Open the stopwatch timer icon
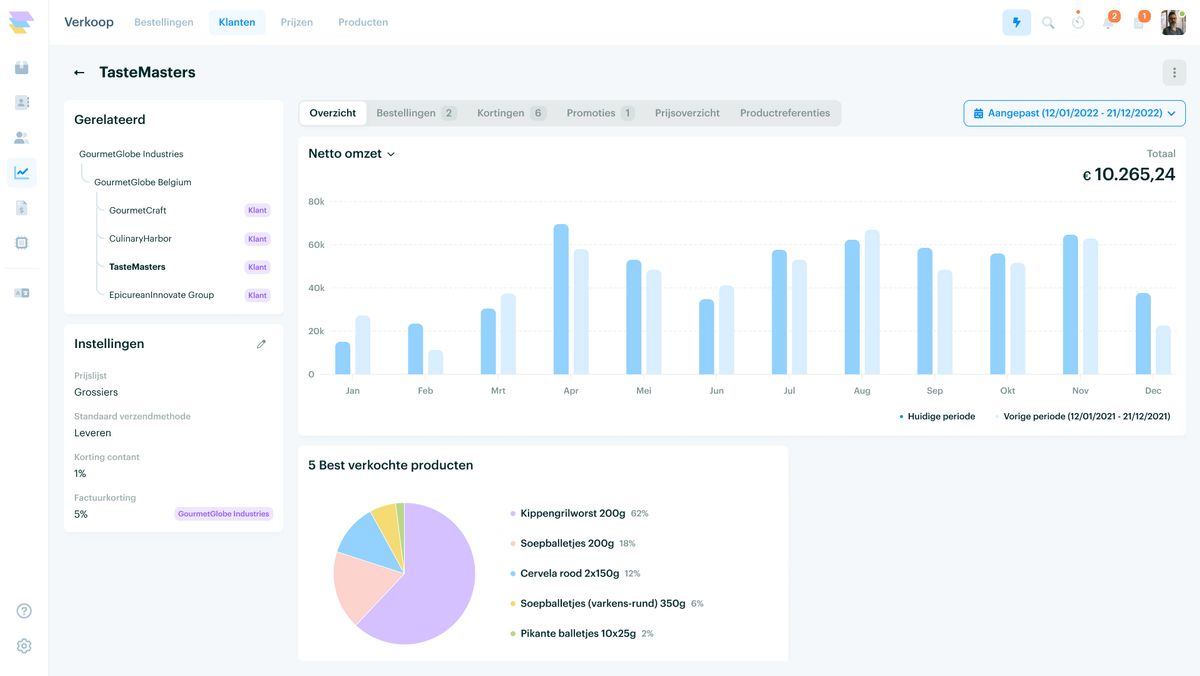1200x676 pixels. [x=1078, y=21]
